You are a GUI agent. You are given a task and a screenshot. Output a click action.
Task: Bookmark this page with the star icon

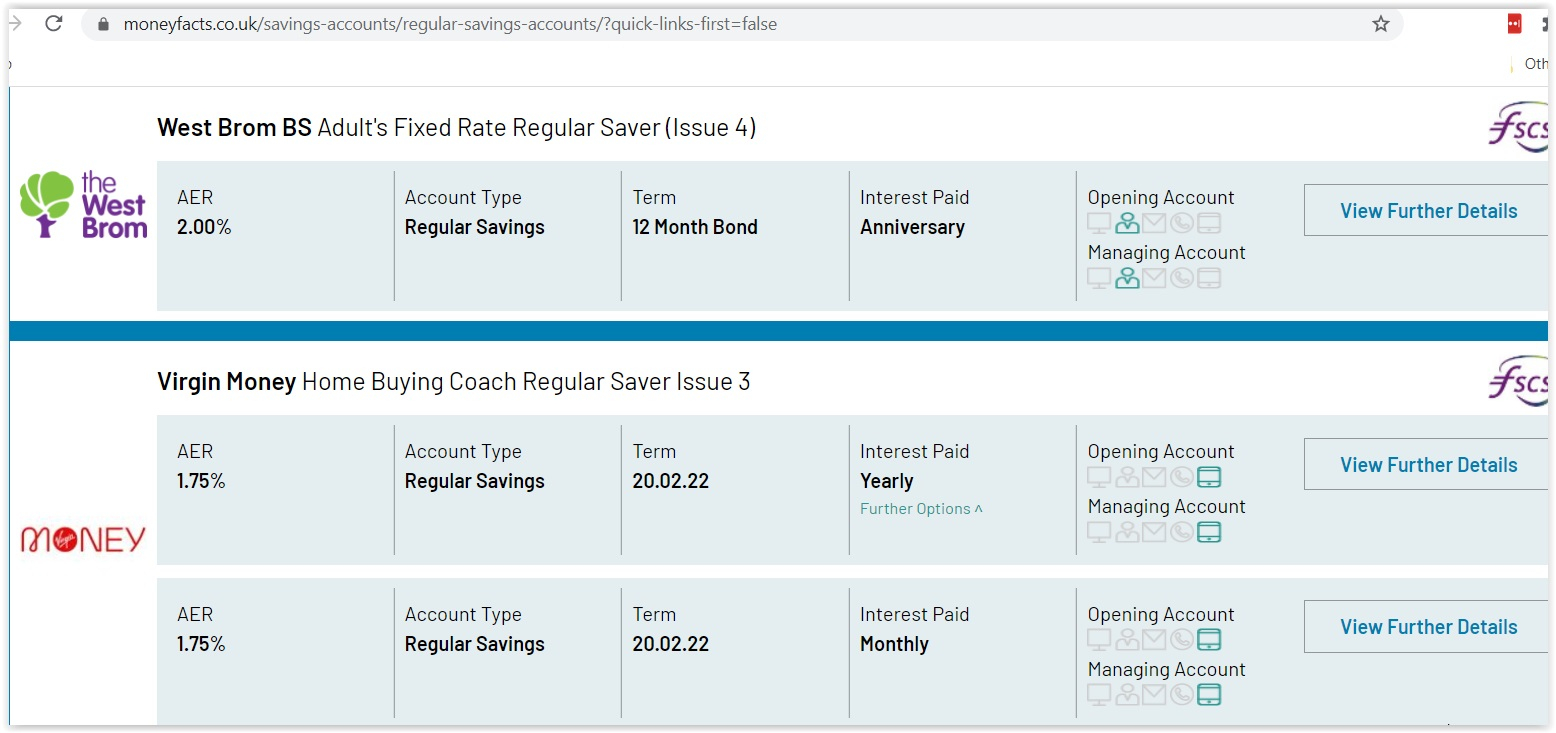coord(1380,24)
